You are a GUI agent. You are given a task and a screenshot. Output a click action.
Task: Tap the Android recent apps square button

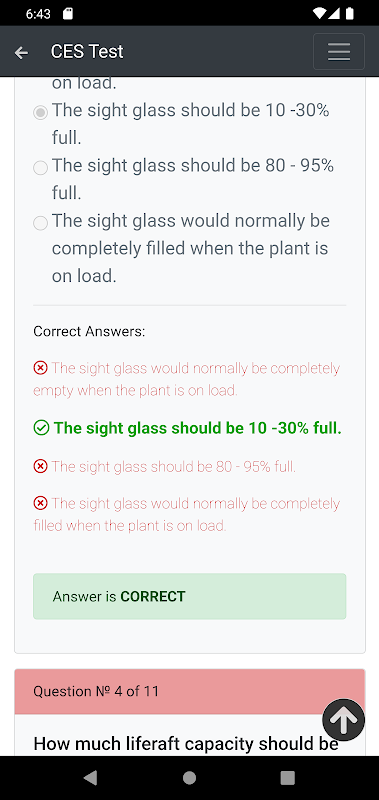coord(288,778)
